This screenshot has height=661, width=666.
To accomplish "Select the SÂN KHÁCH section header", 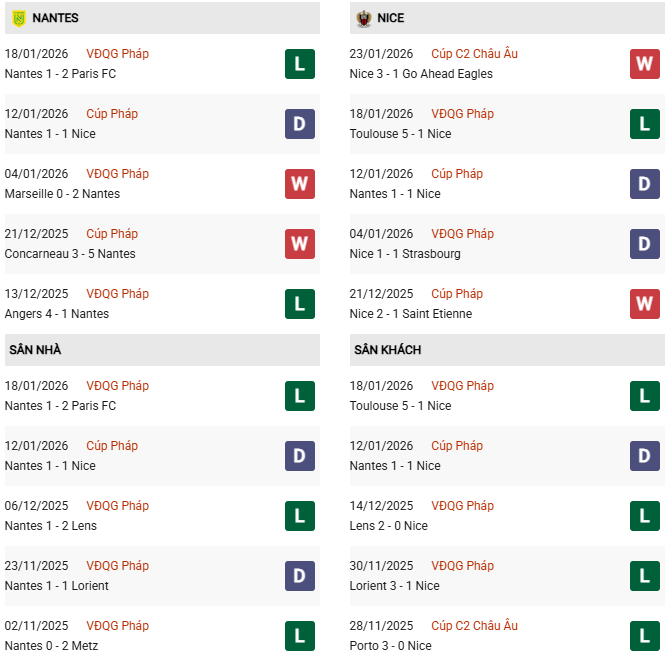I will pyautogui.click(x=387, y=350).
